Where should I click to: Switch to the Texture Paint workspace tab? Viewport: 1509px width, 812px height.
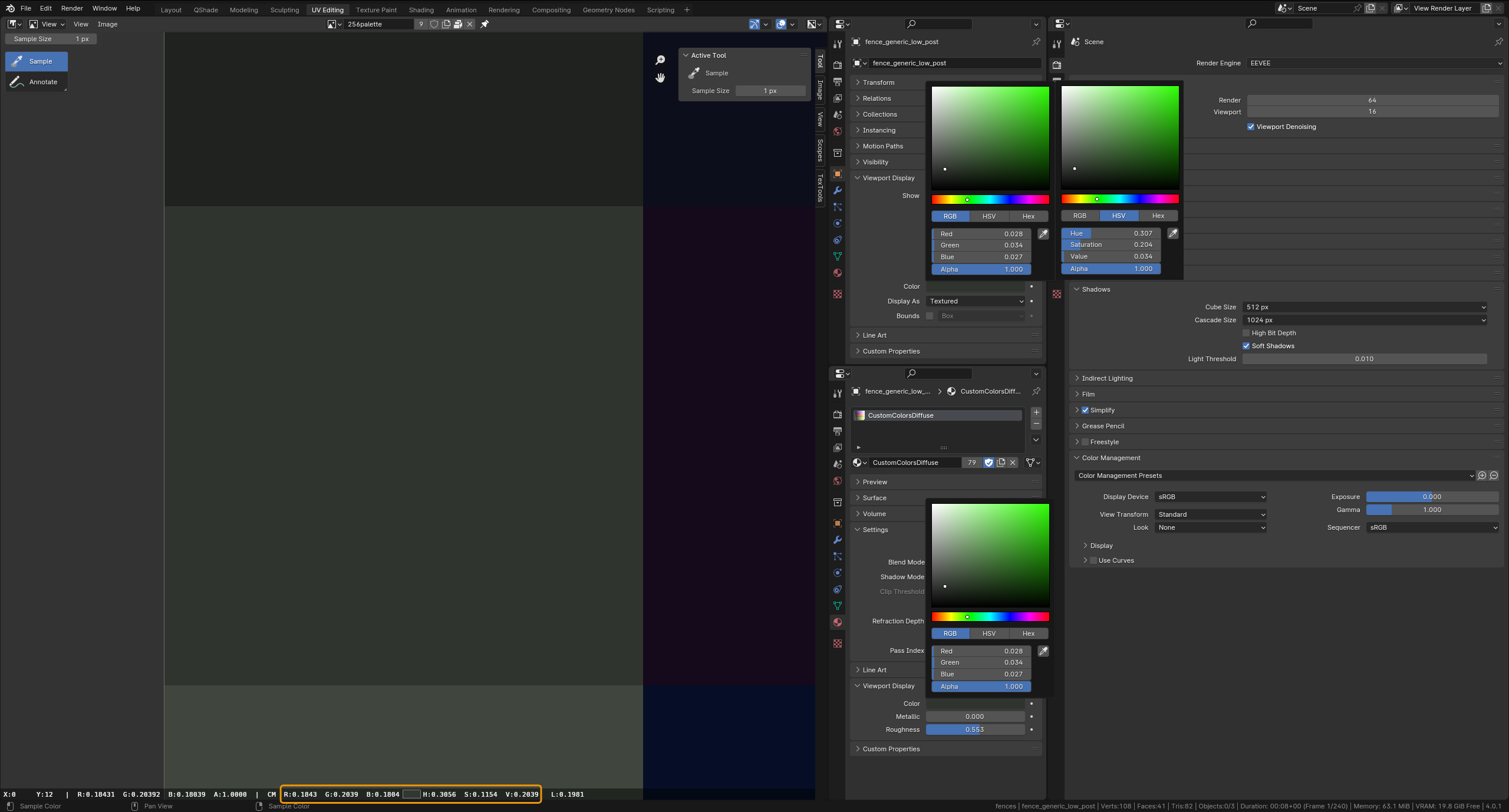[x=376, y=10]
